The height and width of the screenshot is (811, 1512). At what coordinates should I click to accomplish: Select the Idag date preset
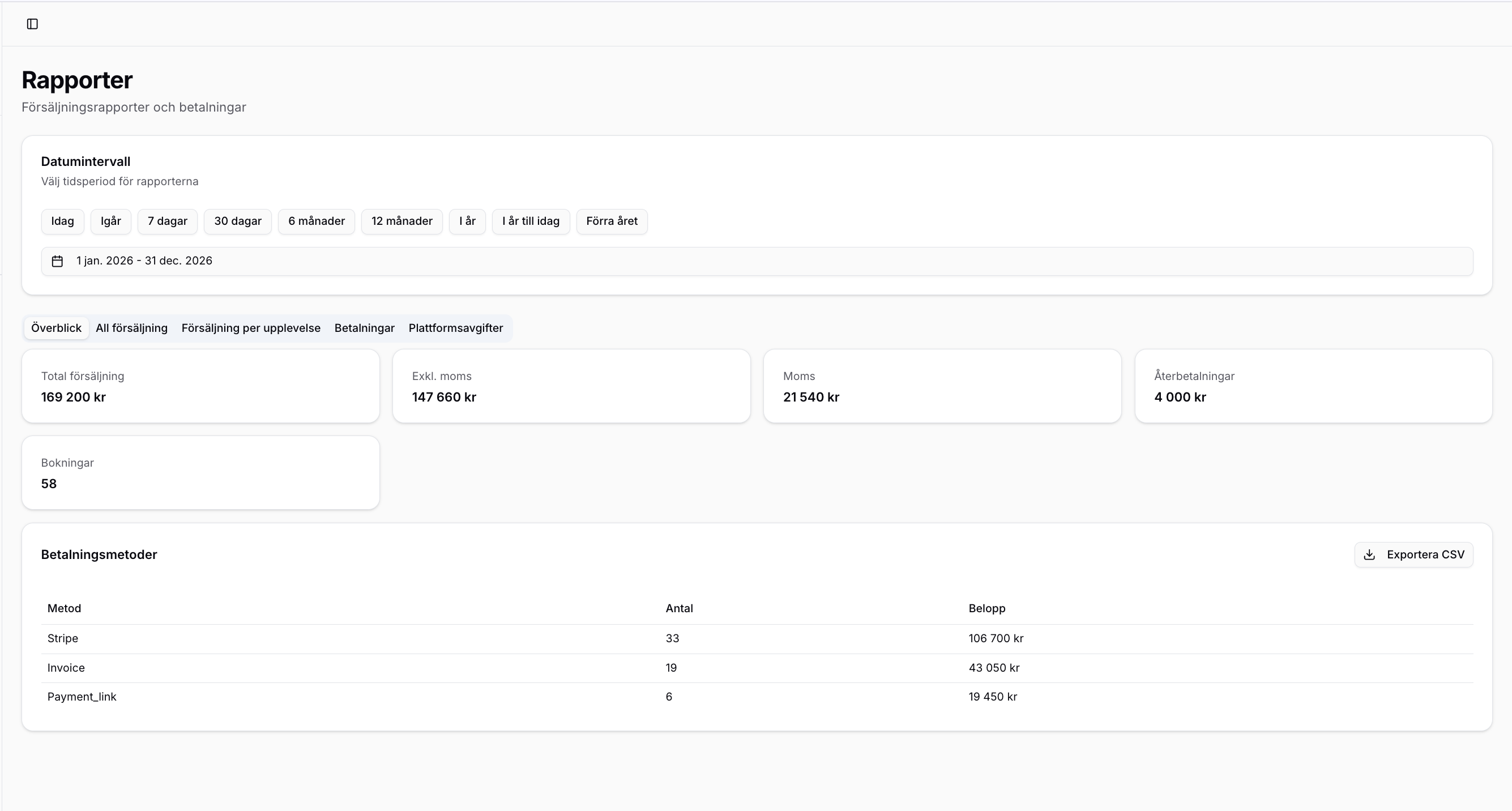[x=62, y=221]
